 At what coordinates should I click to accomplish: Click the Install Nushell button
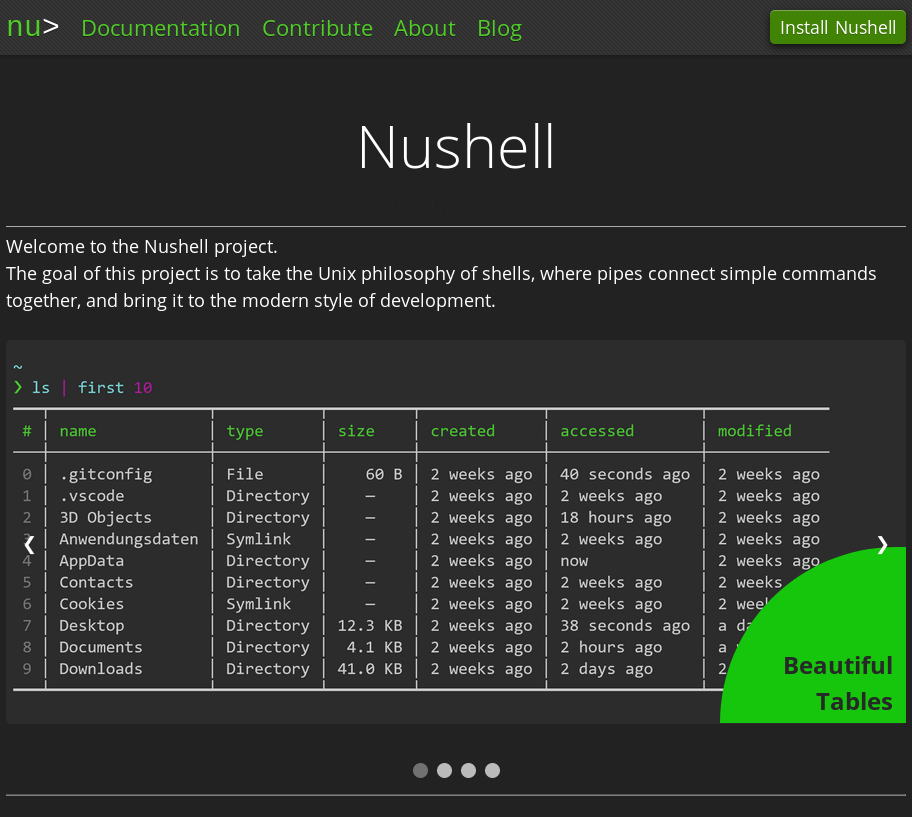coord(837,27)
